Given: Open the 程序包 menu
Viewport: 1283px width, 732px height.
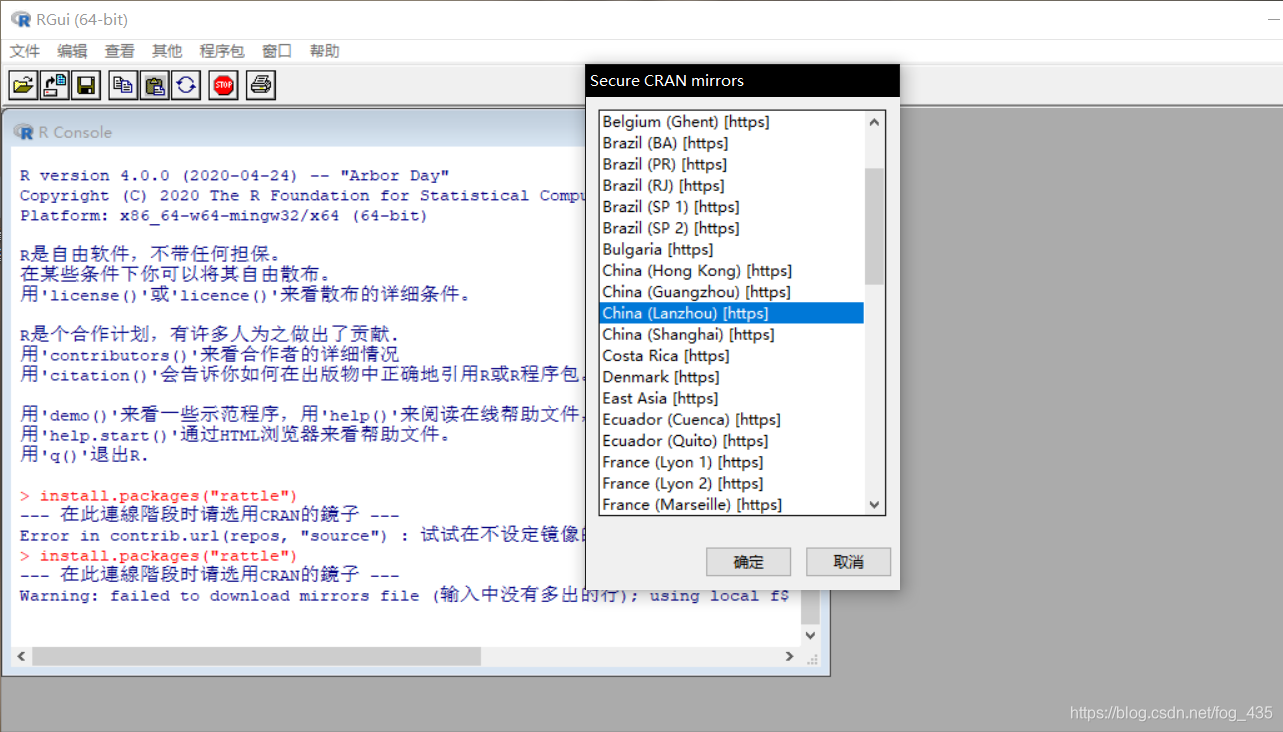Looking at the screenshot, I should click(222, 51).
